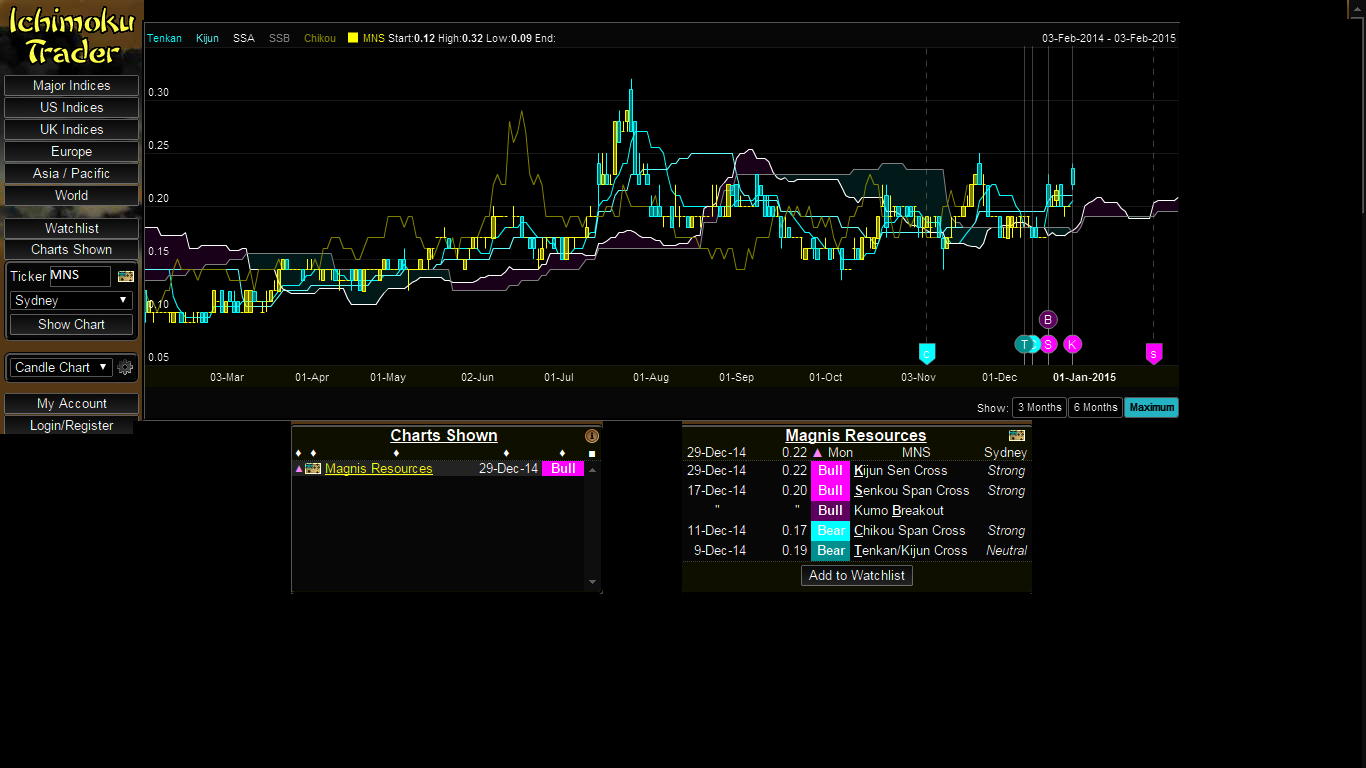Image resolution: width=1366 pixels, height=768 pixels.
Task: Open Magnis Resources link in Charts Shown
Action: tap(379, 469)
